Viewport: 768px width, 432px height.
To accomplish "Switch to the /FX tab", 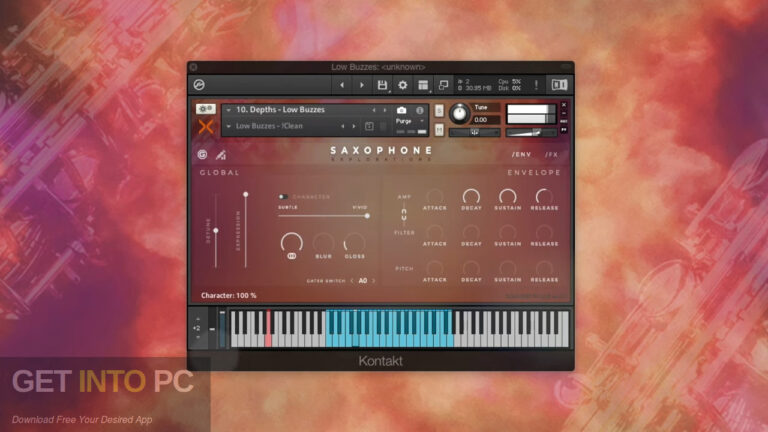I will click(x=552, y=154).
